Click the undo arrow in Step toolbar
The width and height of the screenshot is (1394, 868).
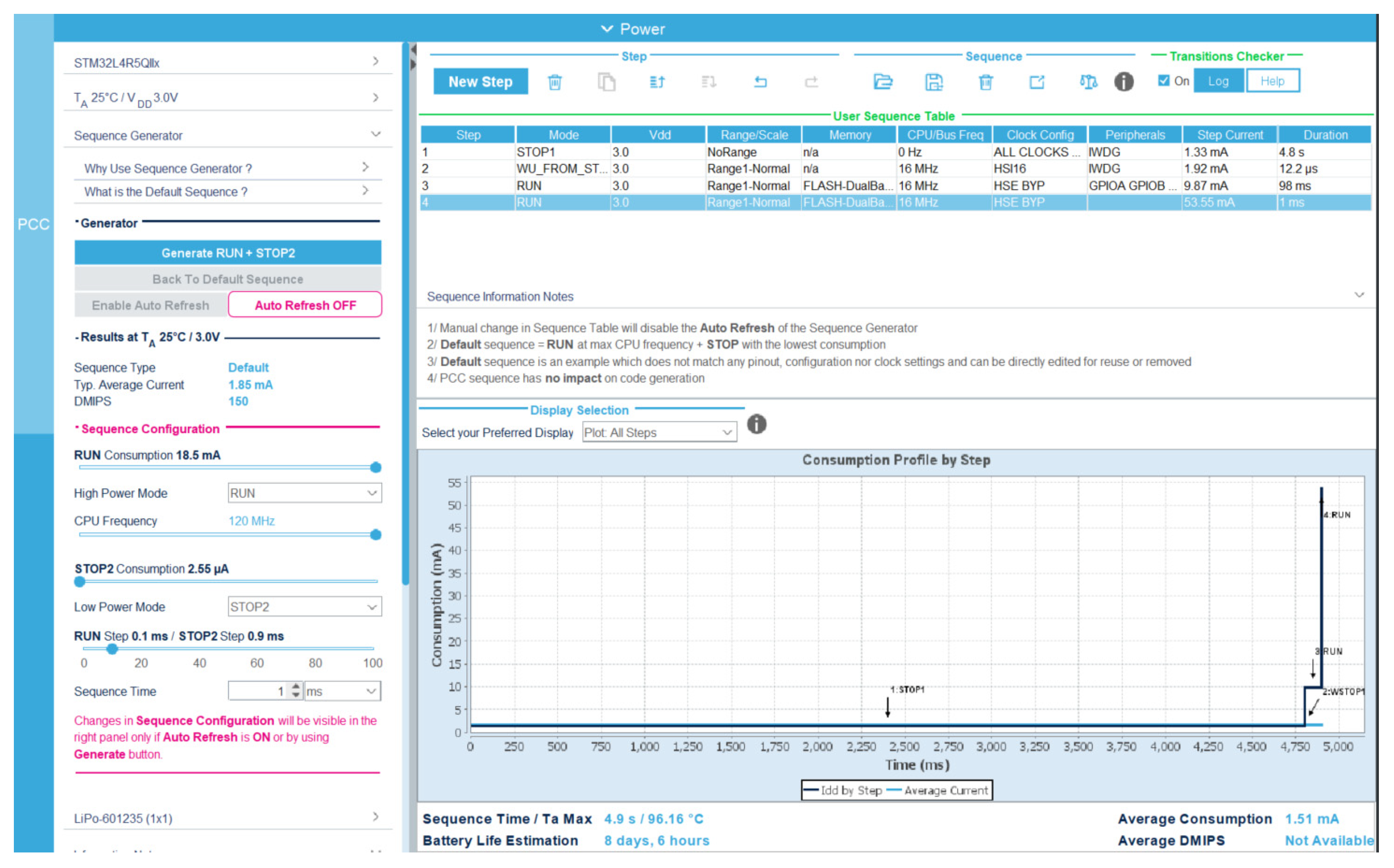coord(760,82)
